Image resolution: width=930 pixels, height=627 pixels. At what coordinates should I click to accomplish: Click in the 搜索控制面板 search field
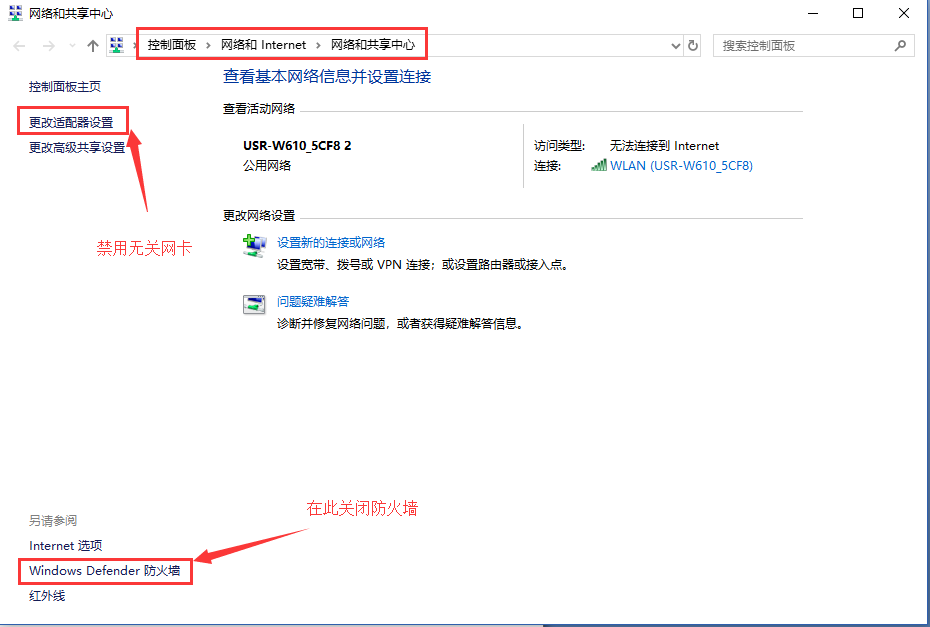tap(800, 46)
